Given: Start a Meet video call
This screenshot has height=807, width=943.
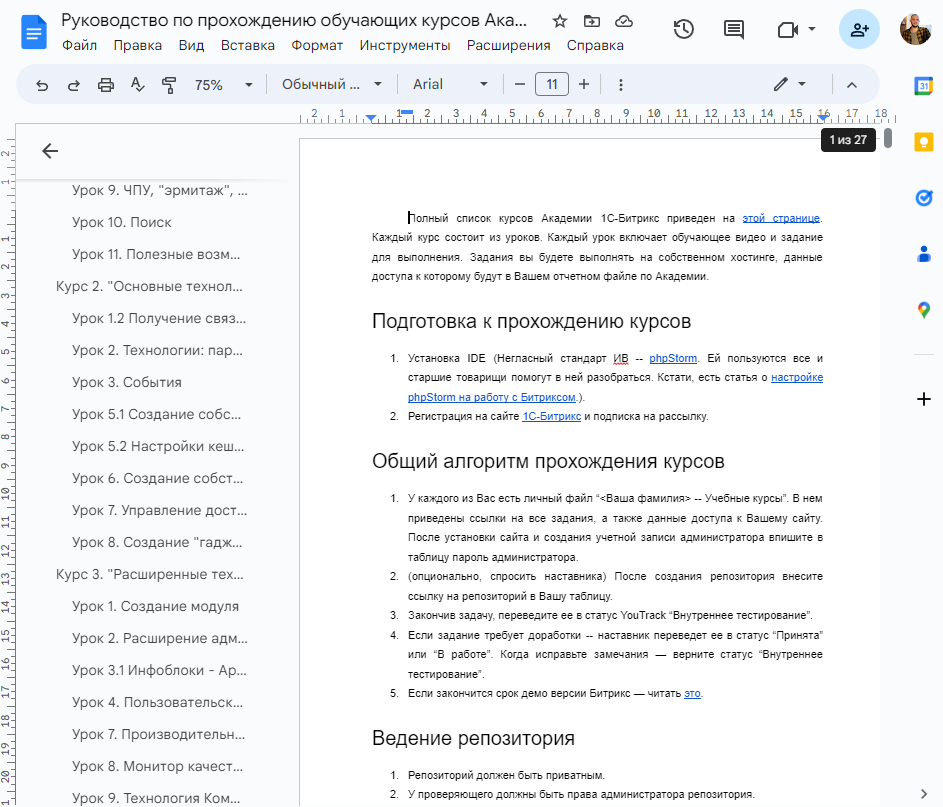Looking at the screenshot, I should tap(787, 29).
